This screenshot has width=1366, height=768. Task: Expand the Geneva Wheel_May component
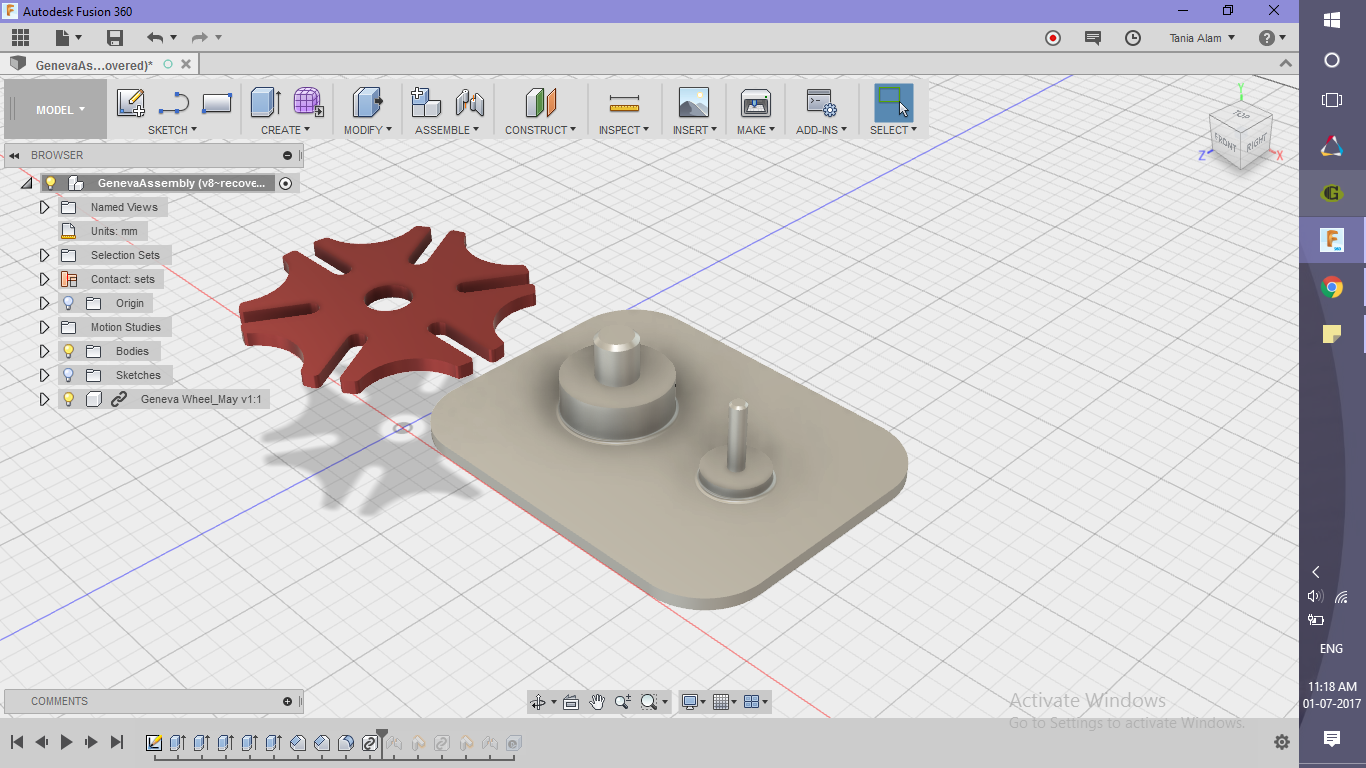[44, 399]
